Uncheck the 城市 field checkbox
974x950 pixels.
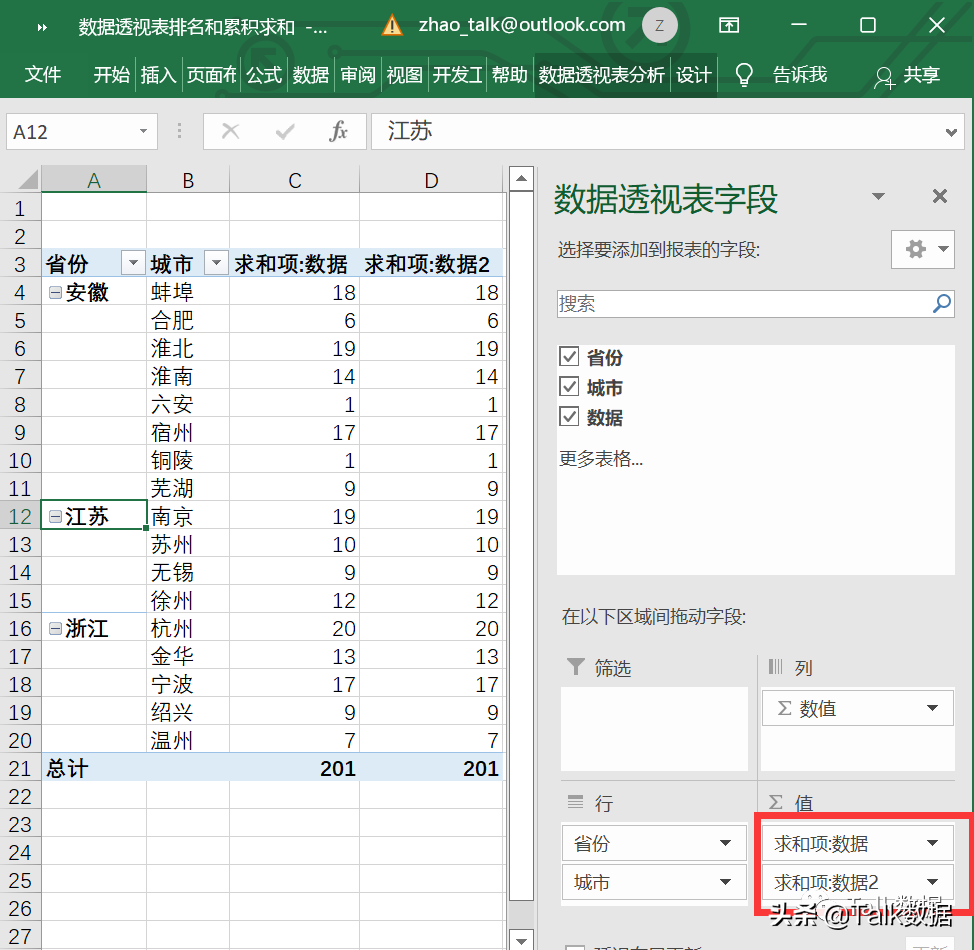pos(569,386)
